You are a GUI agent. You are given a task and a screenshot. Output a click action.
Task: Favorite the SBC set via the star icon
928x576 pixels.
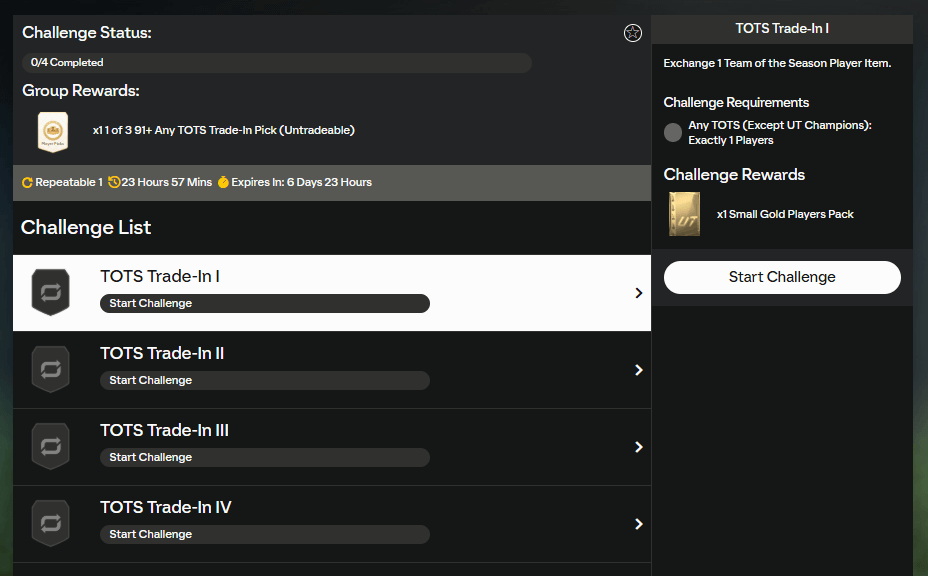coord(632,32)
